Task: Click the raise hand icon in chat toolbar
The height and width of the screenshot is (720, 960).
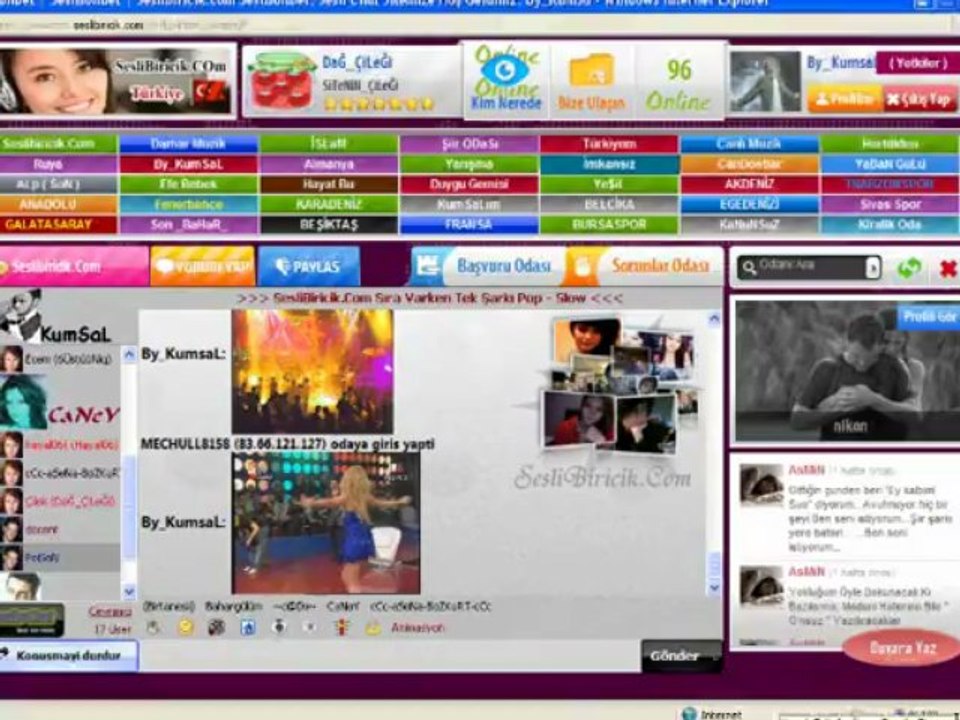Action: coord(153,627)
